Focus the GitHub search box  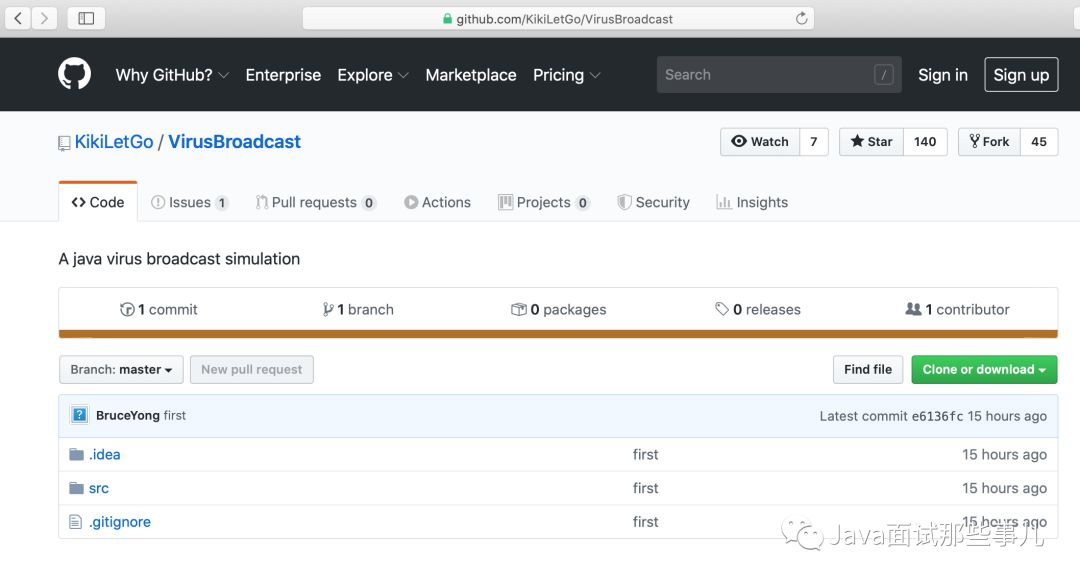tap(778, 74)
